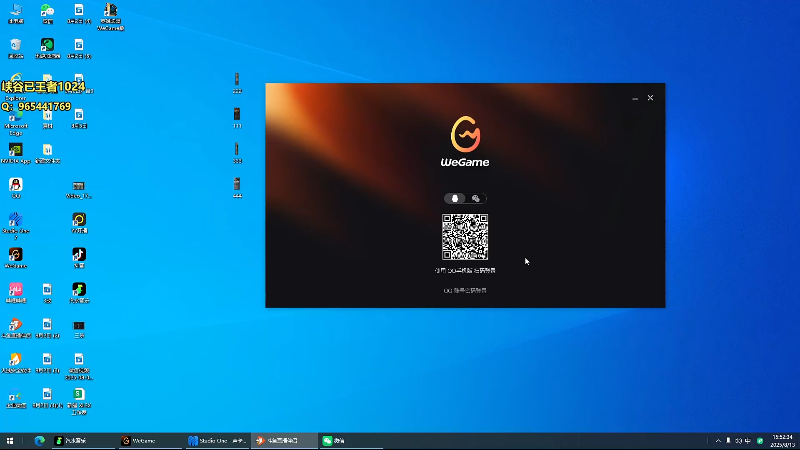800x450 pixels.
Task: Close the WeGame login window
Action: [651, 98]
